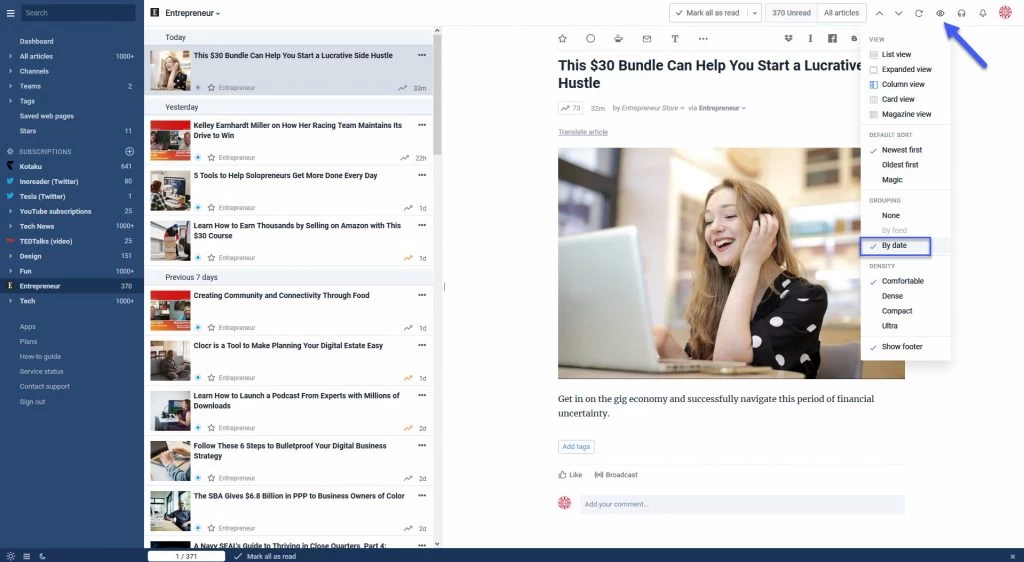Open the headphones audio player icon
The image size is (1024, 562).
[961, 13]
